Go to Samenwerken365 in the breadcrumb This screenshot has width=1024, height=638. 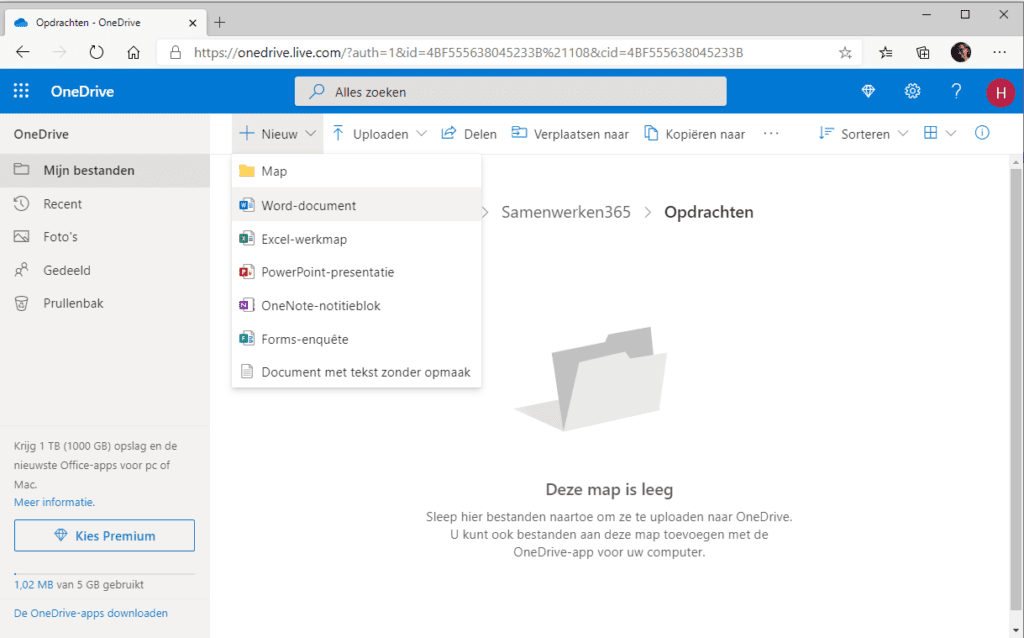[x=566, y=212]
